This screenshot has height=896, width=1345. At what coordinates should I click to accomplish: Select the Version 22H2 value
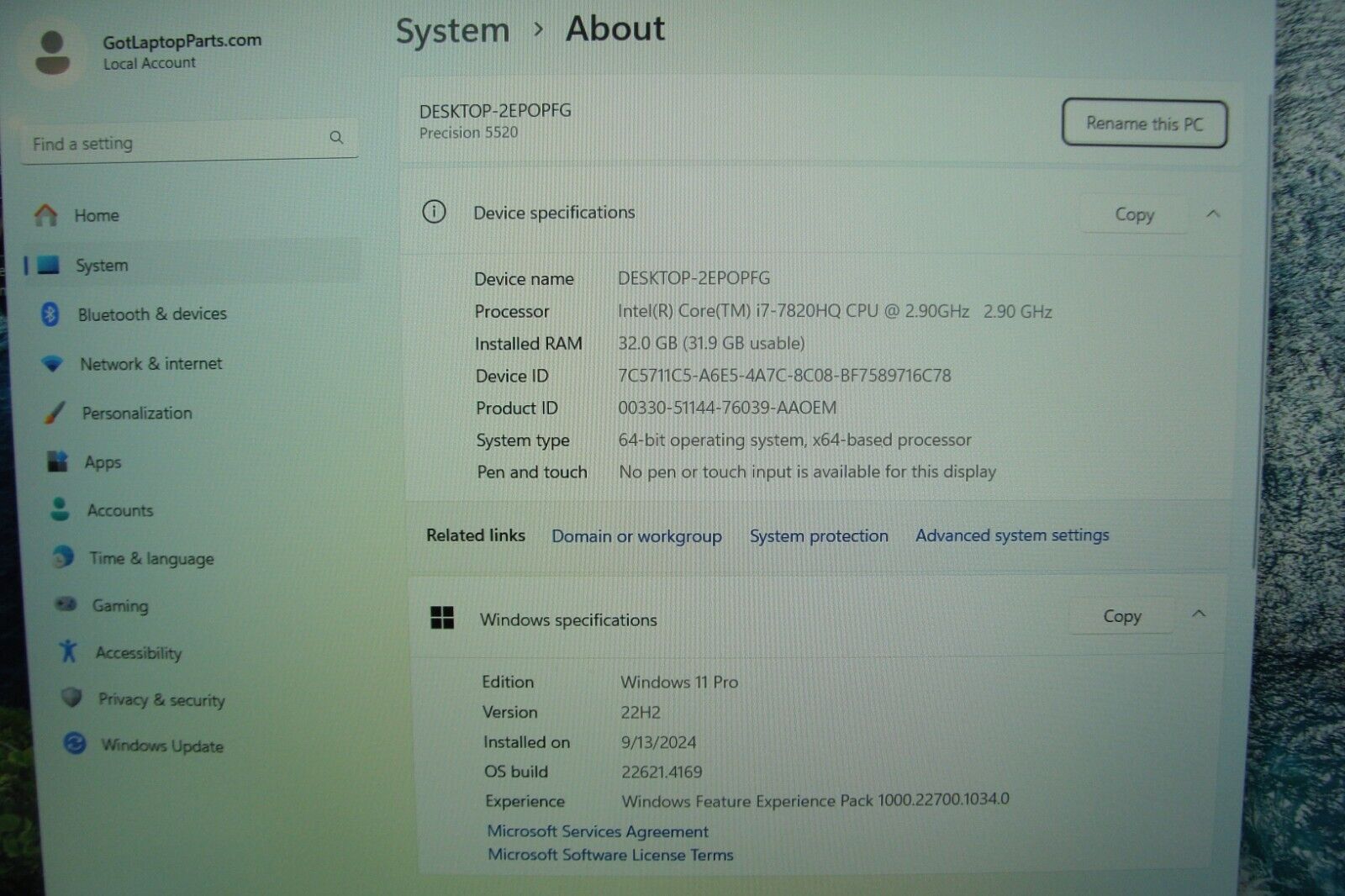coord(641,712)
